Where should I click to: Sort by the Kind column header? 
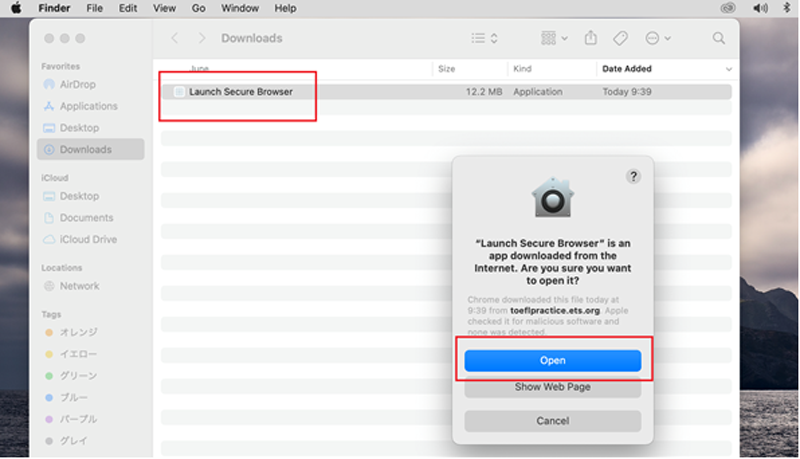pos(522,69)
